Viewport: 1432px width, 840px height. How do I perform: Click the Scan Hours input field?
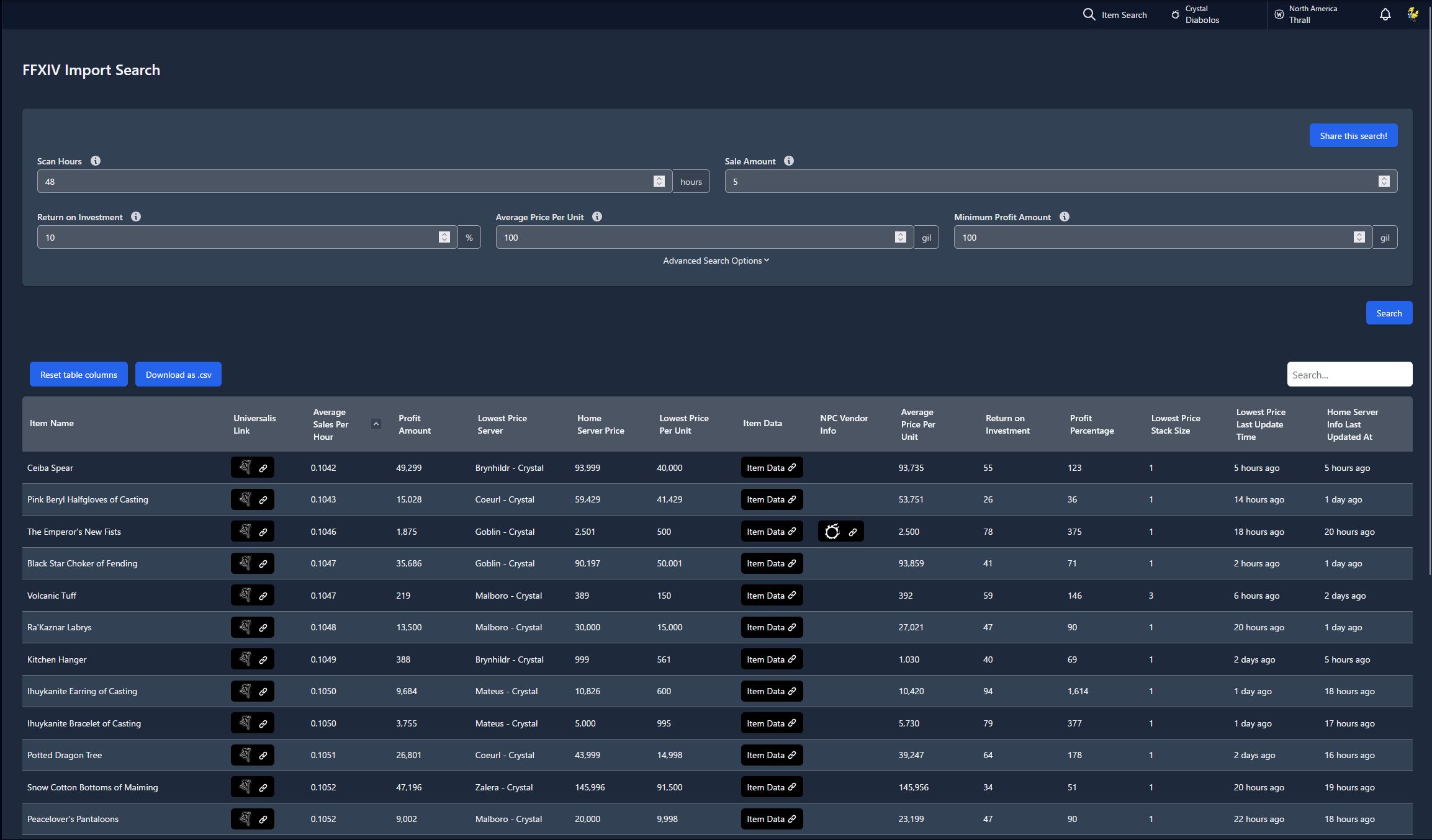pos(354,181)
